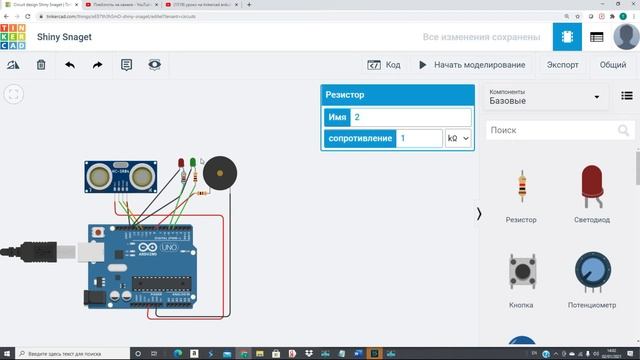The width and height of the screenshot is (640, 360).
Task: Select the Arduino Uno board
Action: [142, 266]
